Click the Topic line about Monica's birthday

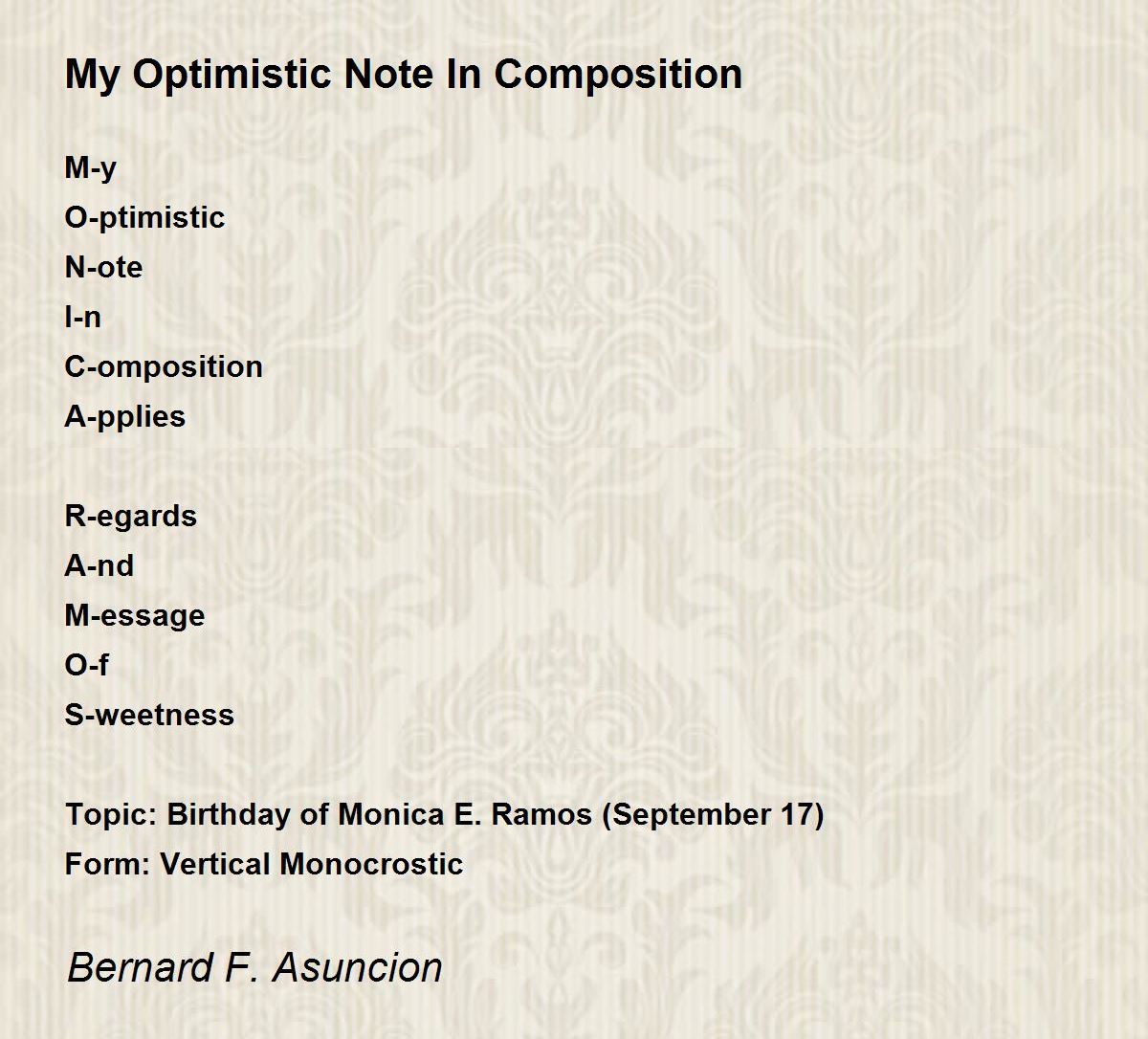[445, 815]
